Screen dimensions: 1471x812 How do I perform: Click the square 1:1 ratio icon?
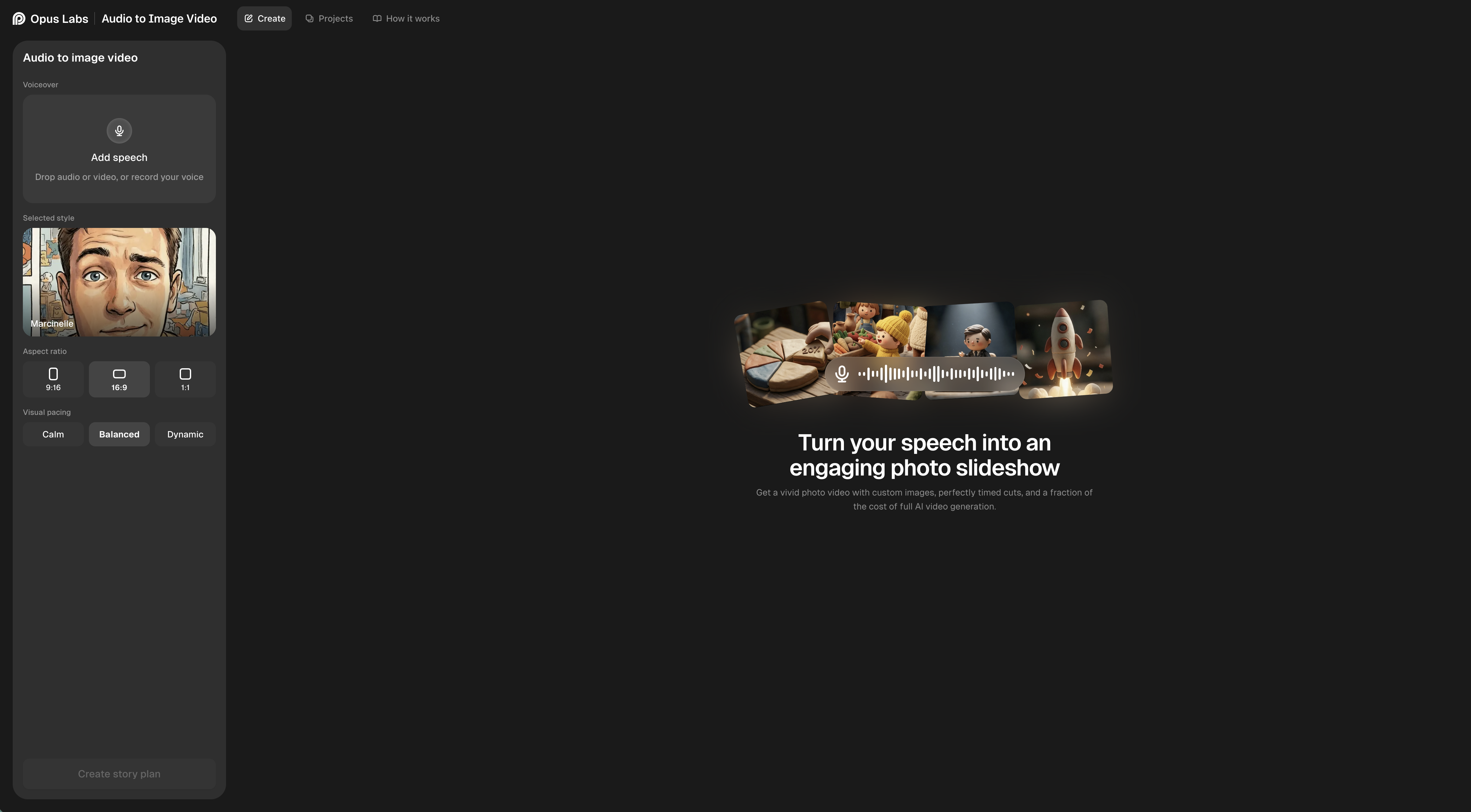(x=185, y=374)
